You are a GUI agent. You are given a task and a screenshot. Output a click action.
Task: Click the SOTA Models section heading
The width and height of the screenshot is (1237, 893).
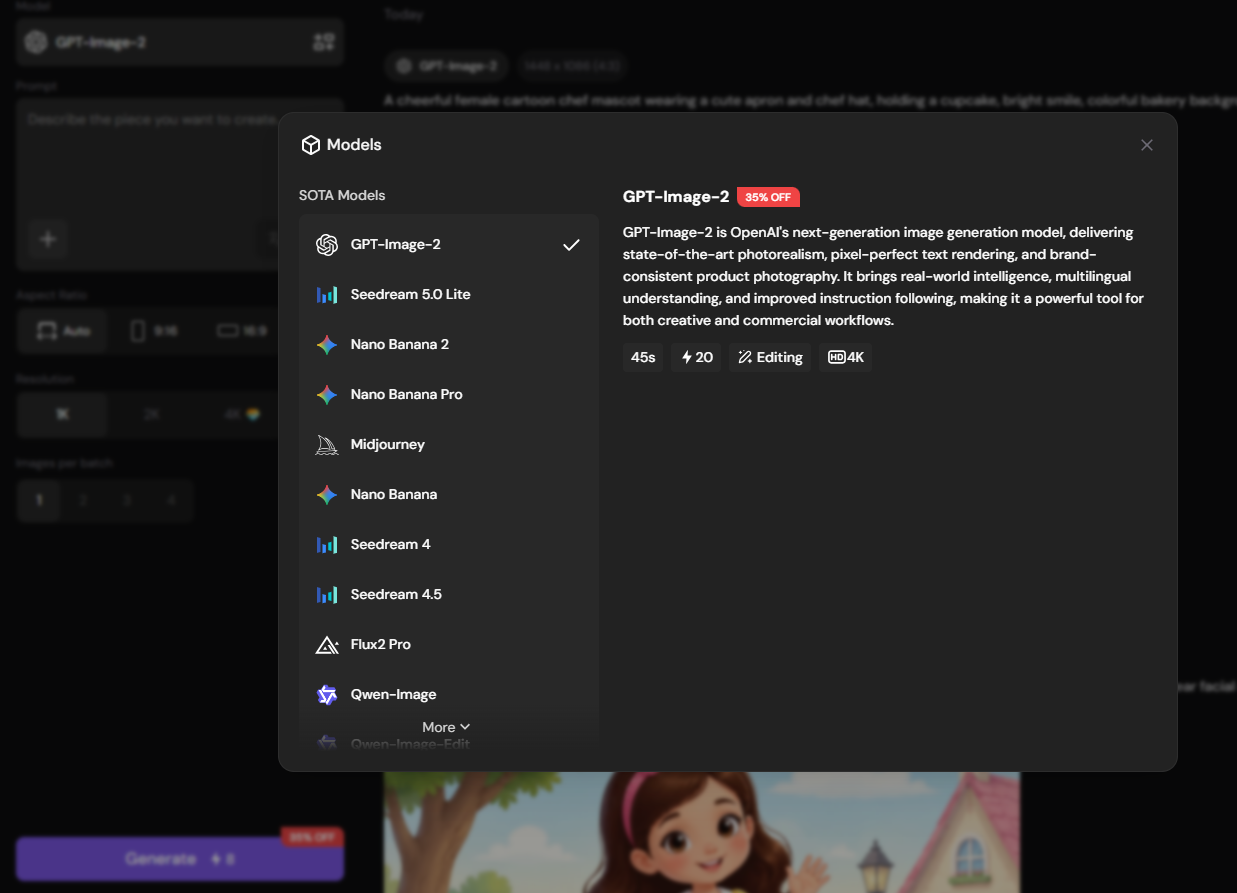(x=342, y=195)
